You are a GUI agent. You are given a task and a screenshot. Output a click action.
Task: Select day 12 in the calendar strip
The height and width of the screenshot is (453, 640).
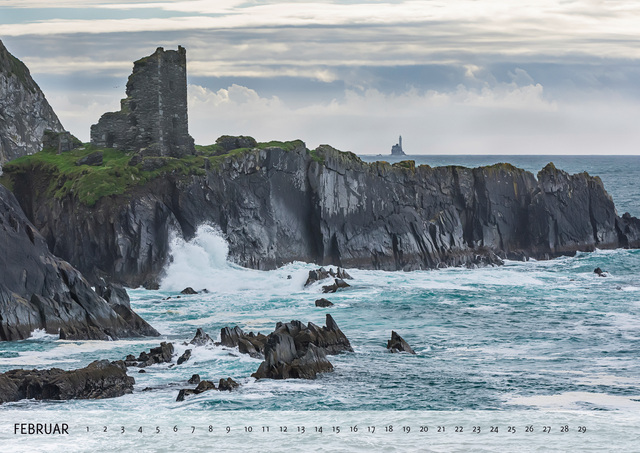pyautogui.click(x=283, y=429)
